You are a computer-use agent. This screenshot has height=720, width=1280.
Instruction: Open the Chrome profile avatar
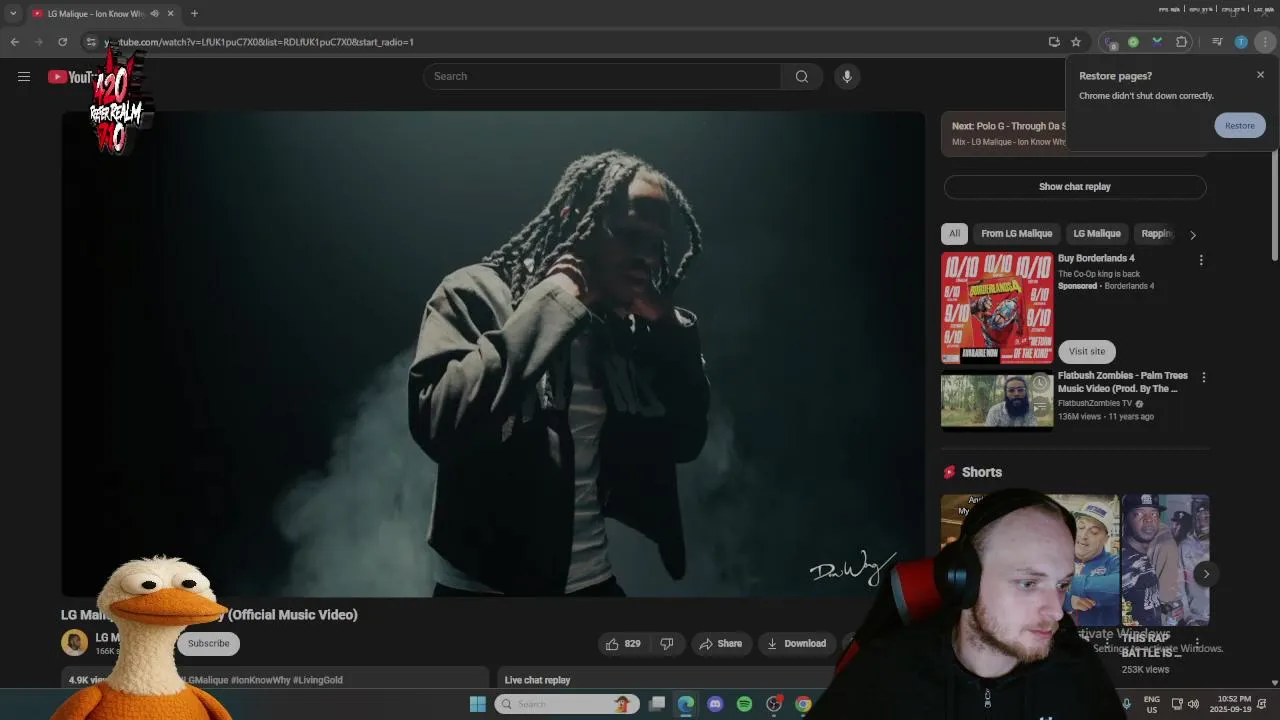(x=1241, y=42)
